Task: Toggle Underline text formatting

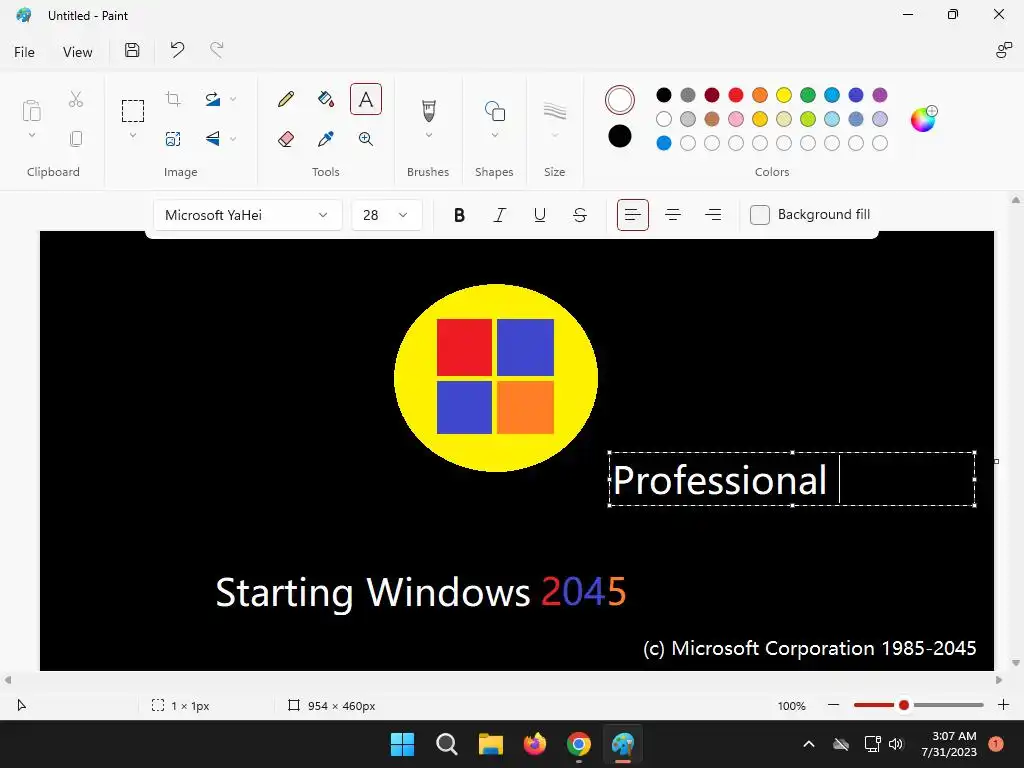Action: click(x=539, y=215)
